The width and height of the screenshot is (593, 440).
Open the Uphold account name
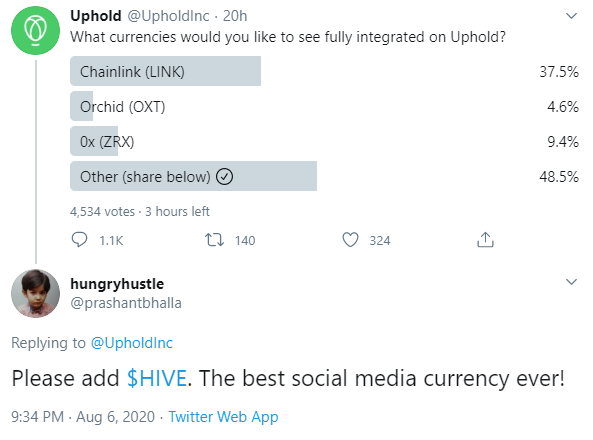[96, 16]
